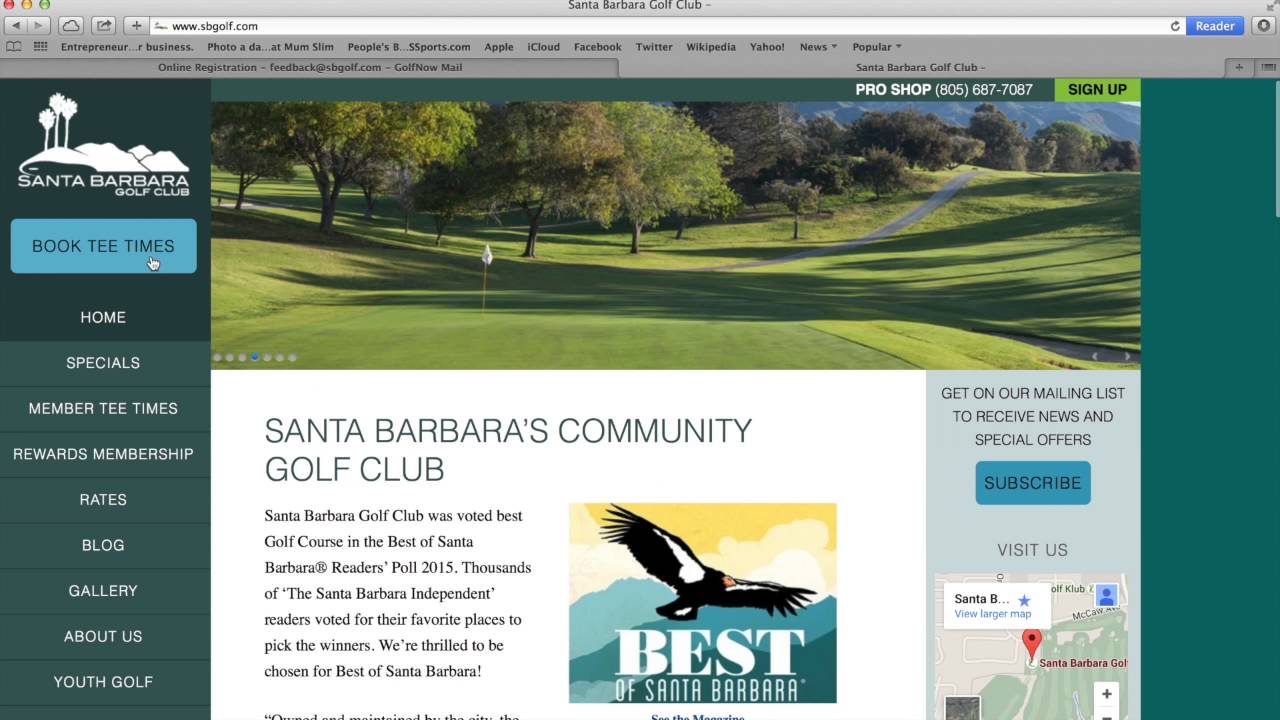Open the Downloads arrow icon
This screenshot has width=1280, height=720.
click(1264, 26)
